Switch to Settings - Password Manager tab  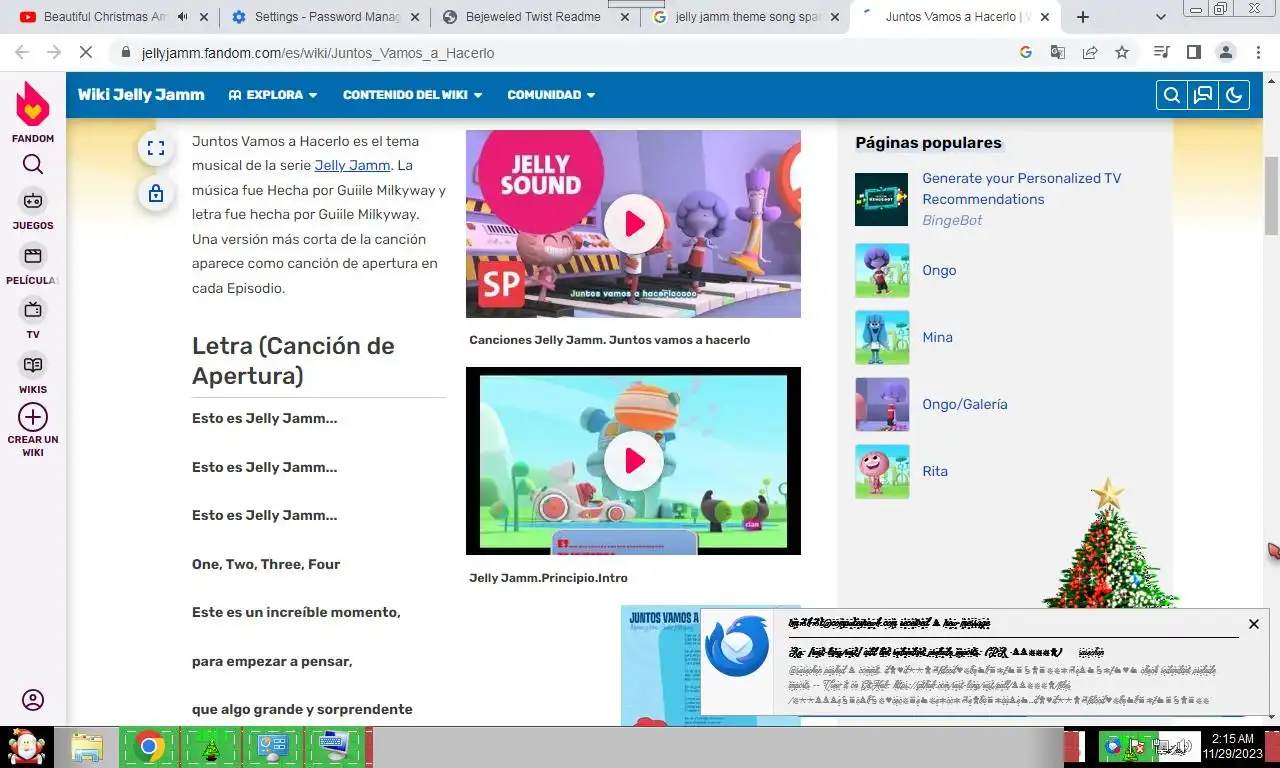(x=327, y=17)
